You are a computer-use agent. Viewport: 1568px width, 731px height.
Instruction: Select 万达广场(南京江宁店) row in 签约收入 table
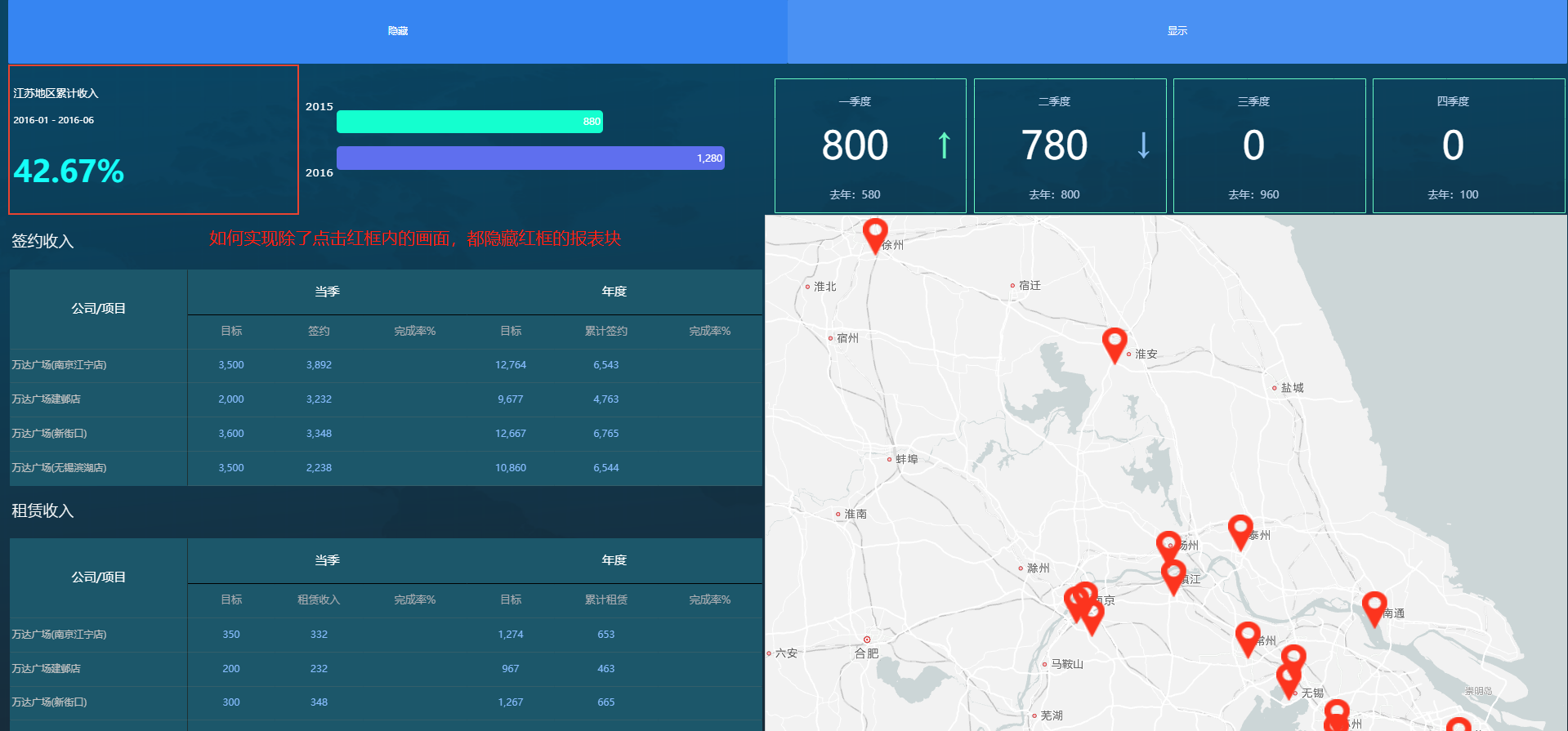point(386,365)
